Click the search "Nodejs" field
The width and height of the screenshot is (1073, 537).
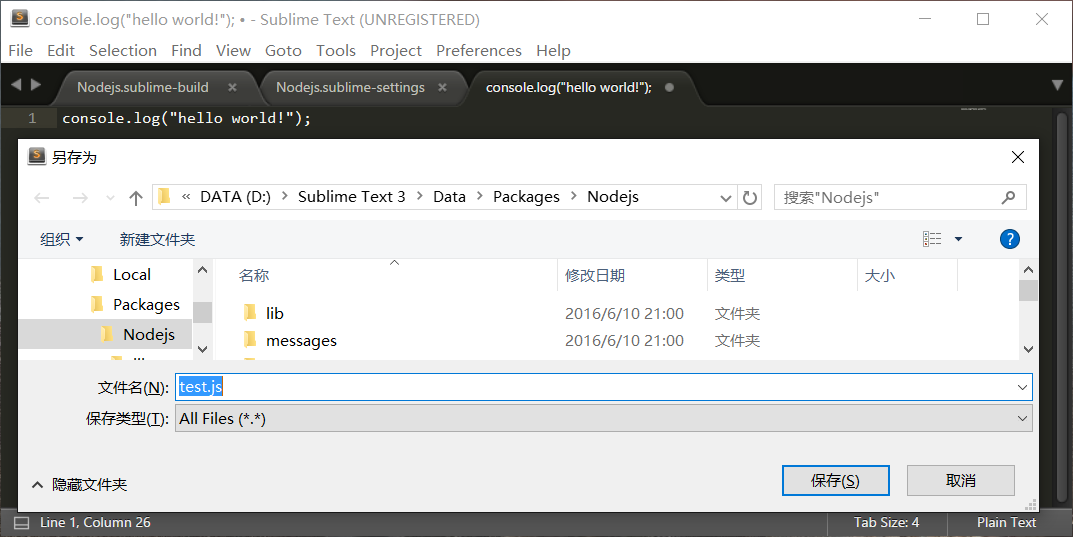pos(900,198)
